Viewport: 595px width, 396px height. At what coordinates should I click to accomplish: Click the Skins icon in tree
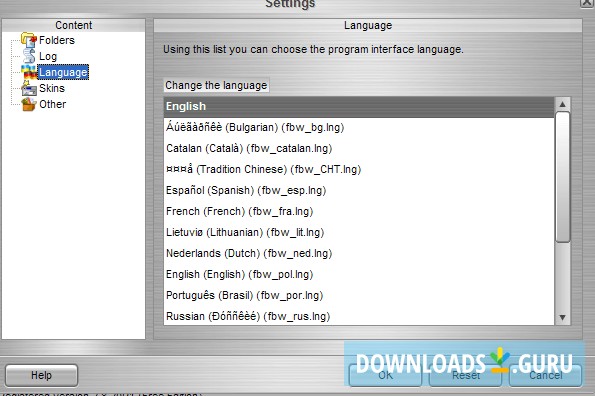coord(29,88)
